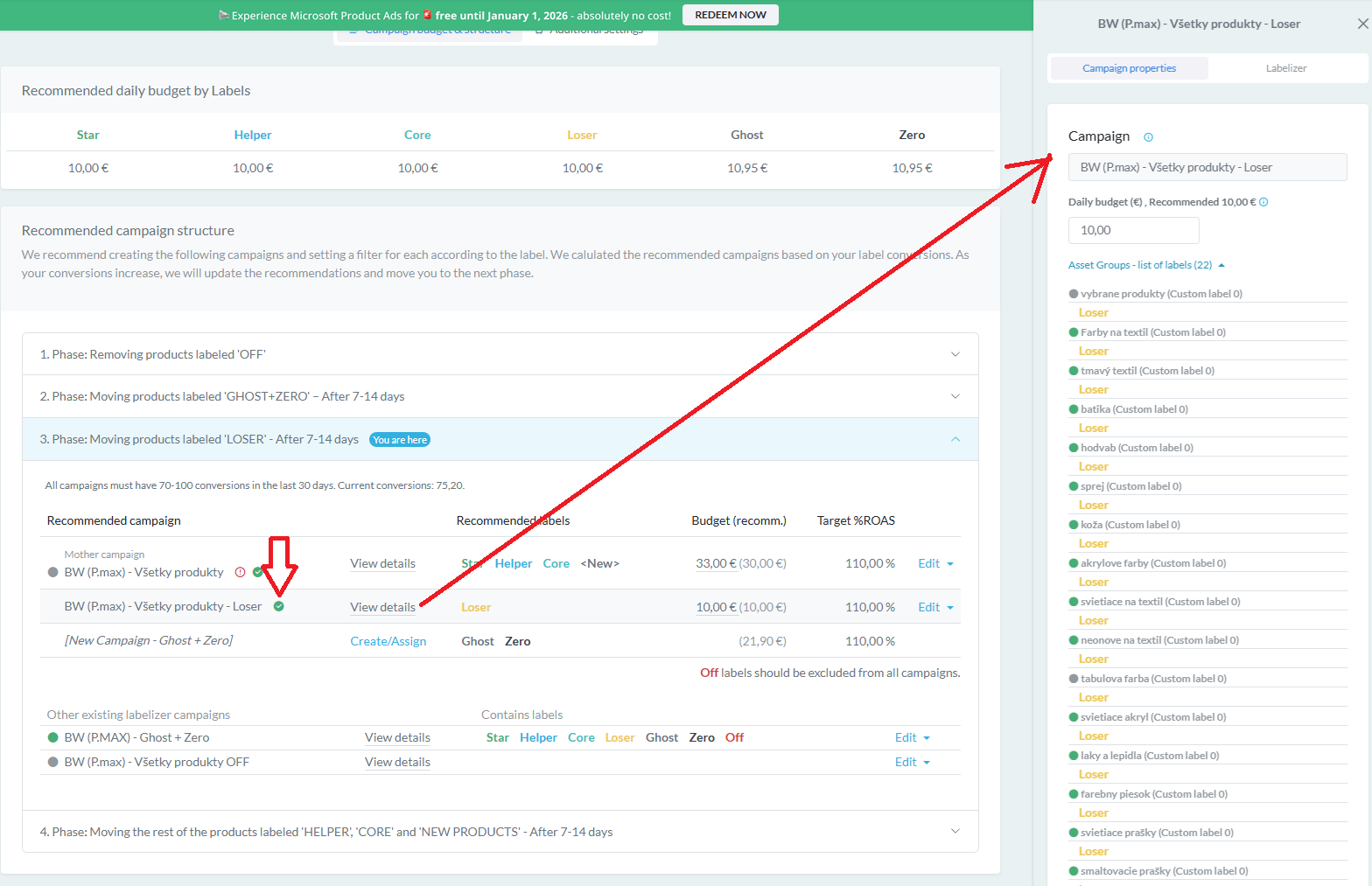Click the green status dot for Ghost + Zero campaign
Screen dimensions: 1372x886
[x=52, y=737]
